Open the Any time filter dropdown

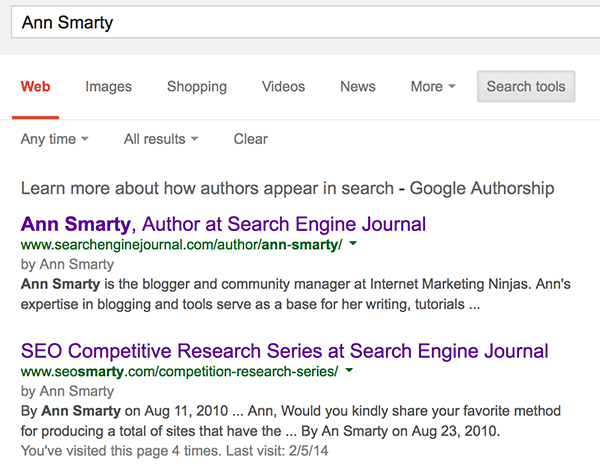click(x=54, y=139)
